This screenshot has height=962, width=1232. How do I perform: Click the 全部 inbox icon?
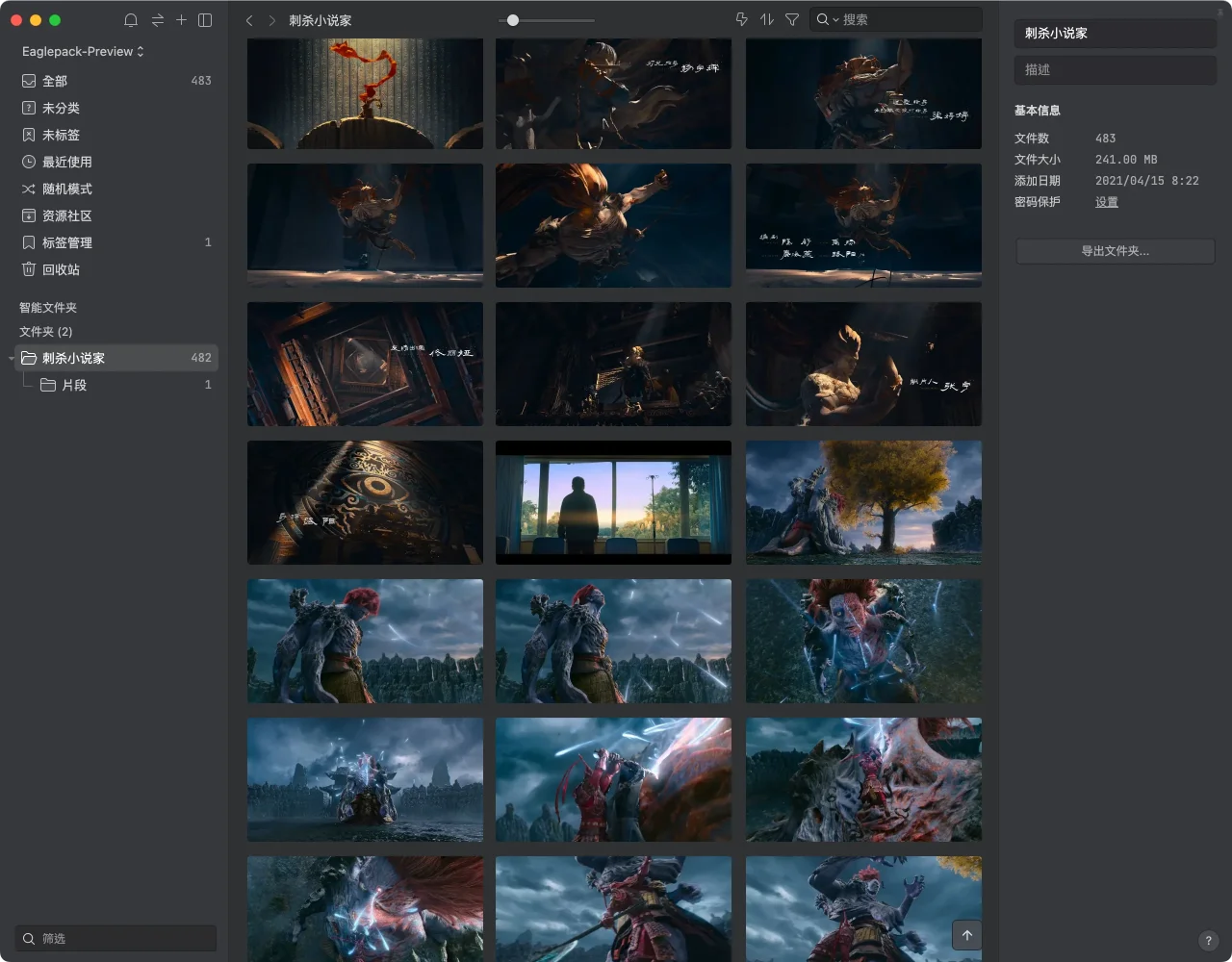click(x=29, y=81)
